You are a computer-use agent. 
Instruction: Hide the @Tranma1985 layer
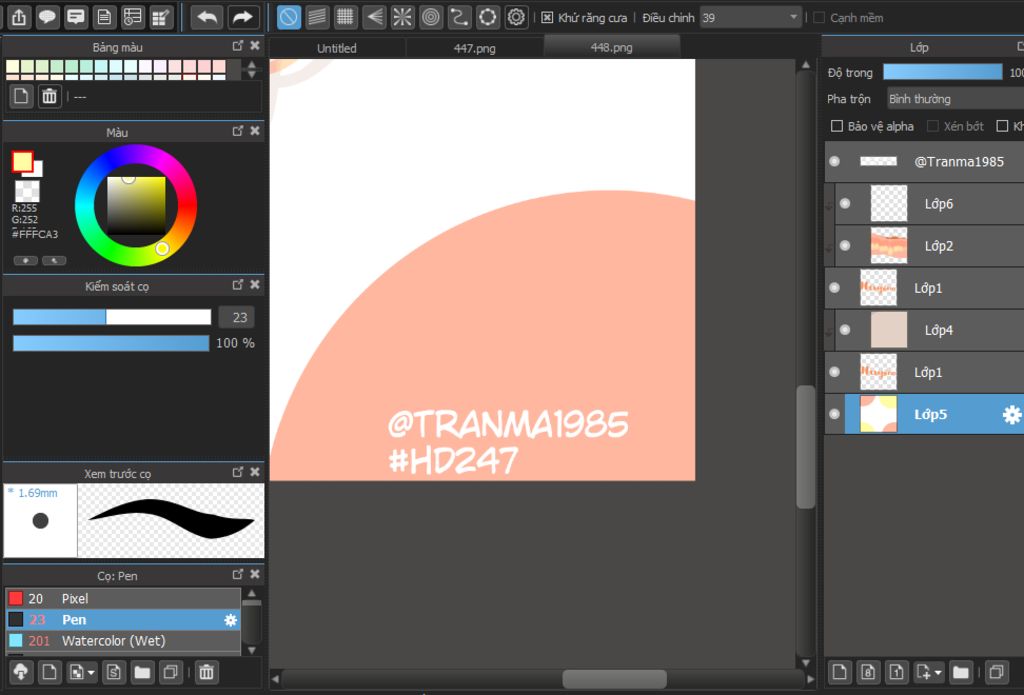(x=834, y=161)
